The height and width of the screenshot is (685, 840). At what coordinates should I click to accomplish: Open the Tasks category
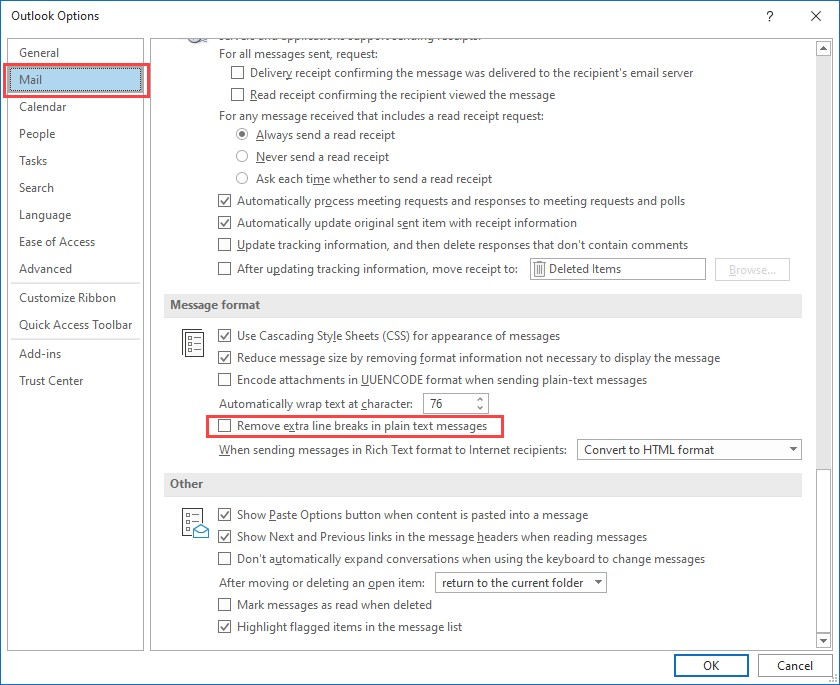click(76, 161)
